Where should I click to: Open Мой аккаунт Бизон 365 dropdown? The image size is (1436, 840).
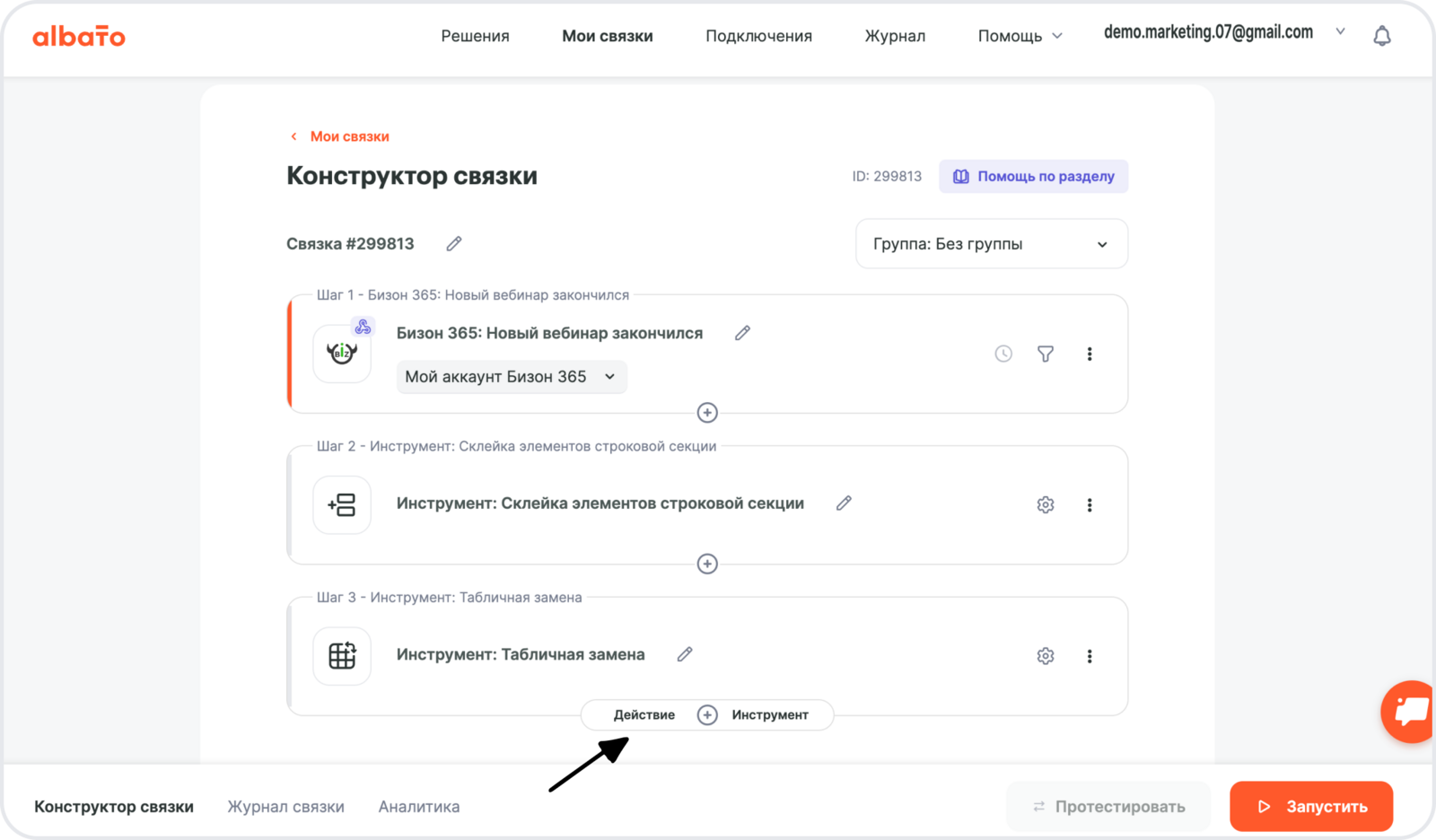pos(511,377)
